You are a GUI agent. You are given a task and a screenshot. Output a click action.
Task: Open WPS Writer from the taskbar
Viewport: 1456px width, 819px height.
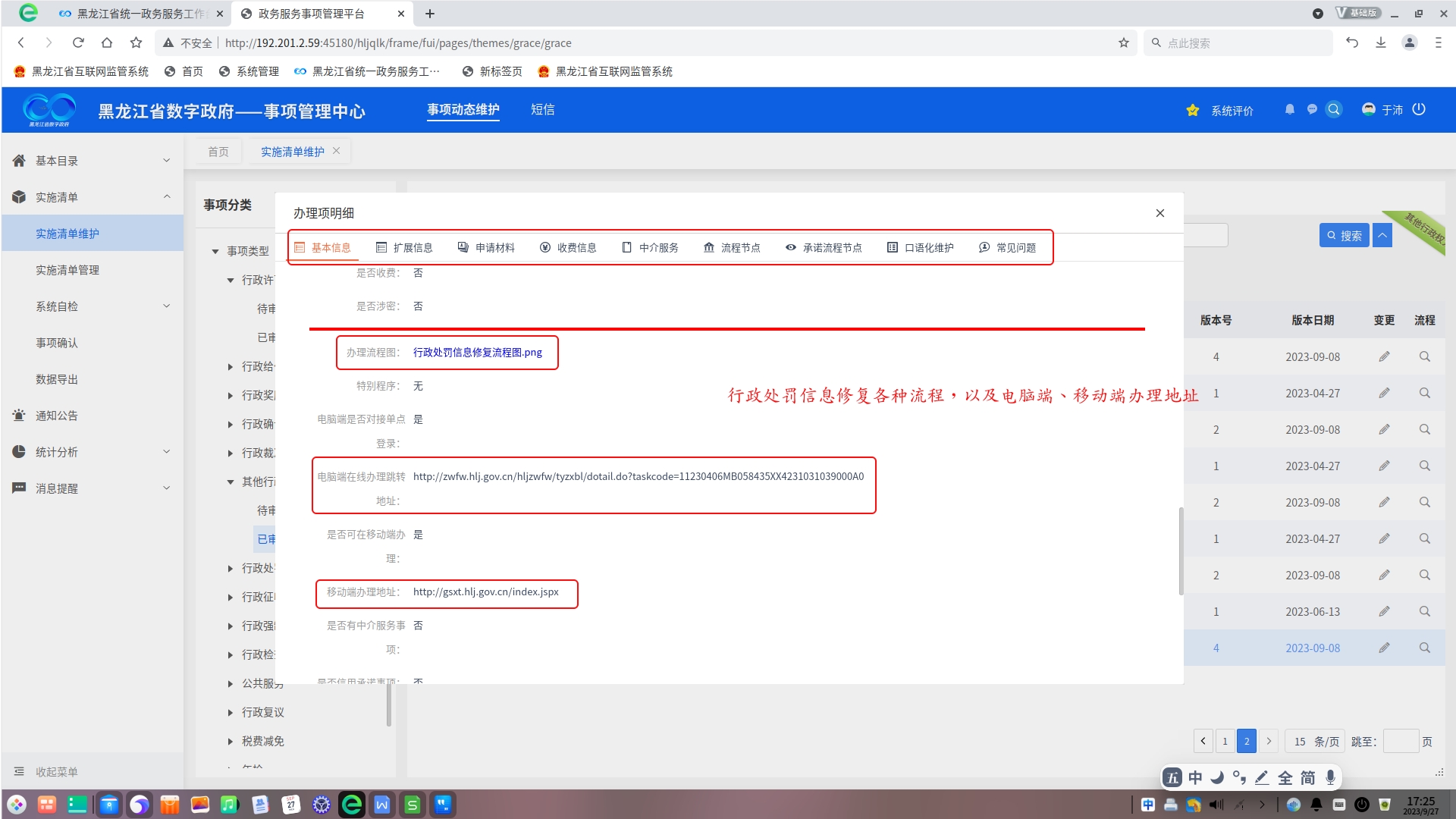tap(381, 805)
